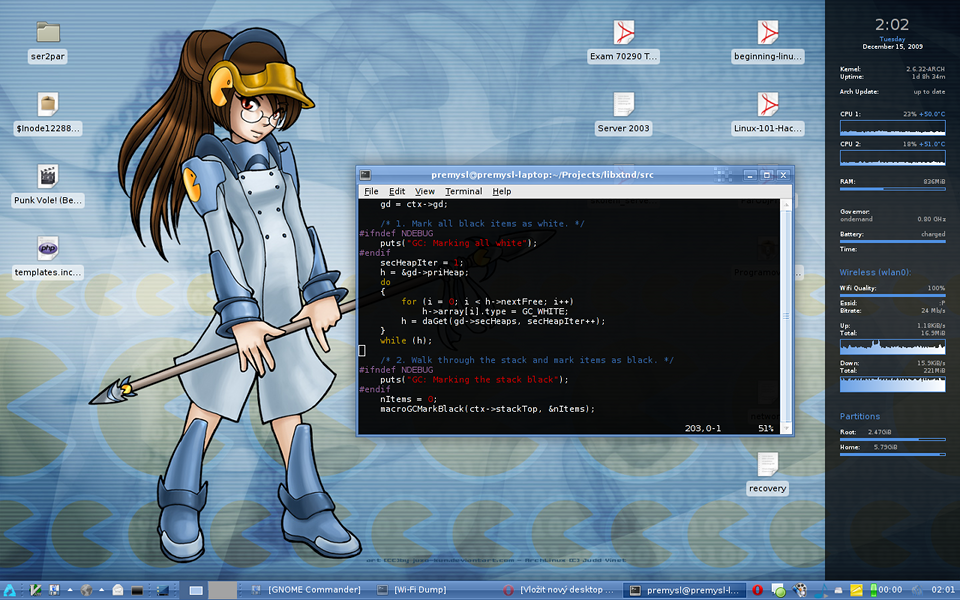Open the ser2par folder on desktop
Viewport: 960px width, 600px height.
pyautogui.click(x=48, y=41)
